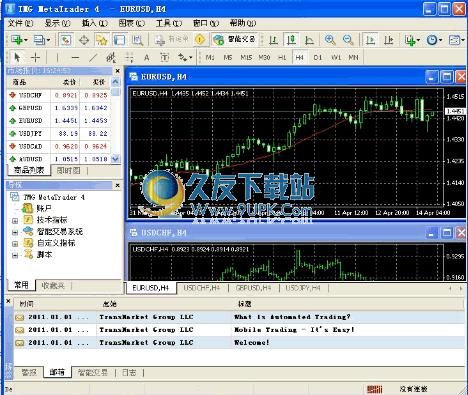Switch timeframe to M1
Screen dimensions: 468x395
(210, 58)
